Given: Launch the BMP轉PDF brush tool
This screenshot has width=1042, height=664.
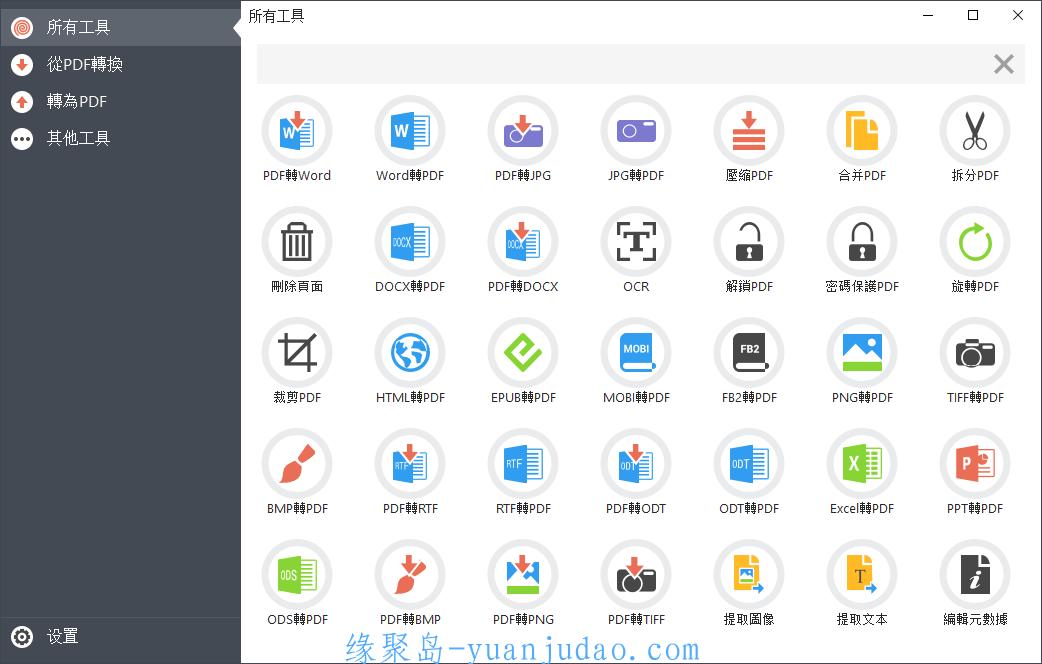Looking at the screenshot, I should (x=297, y=464).
